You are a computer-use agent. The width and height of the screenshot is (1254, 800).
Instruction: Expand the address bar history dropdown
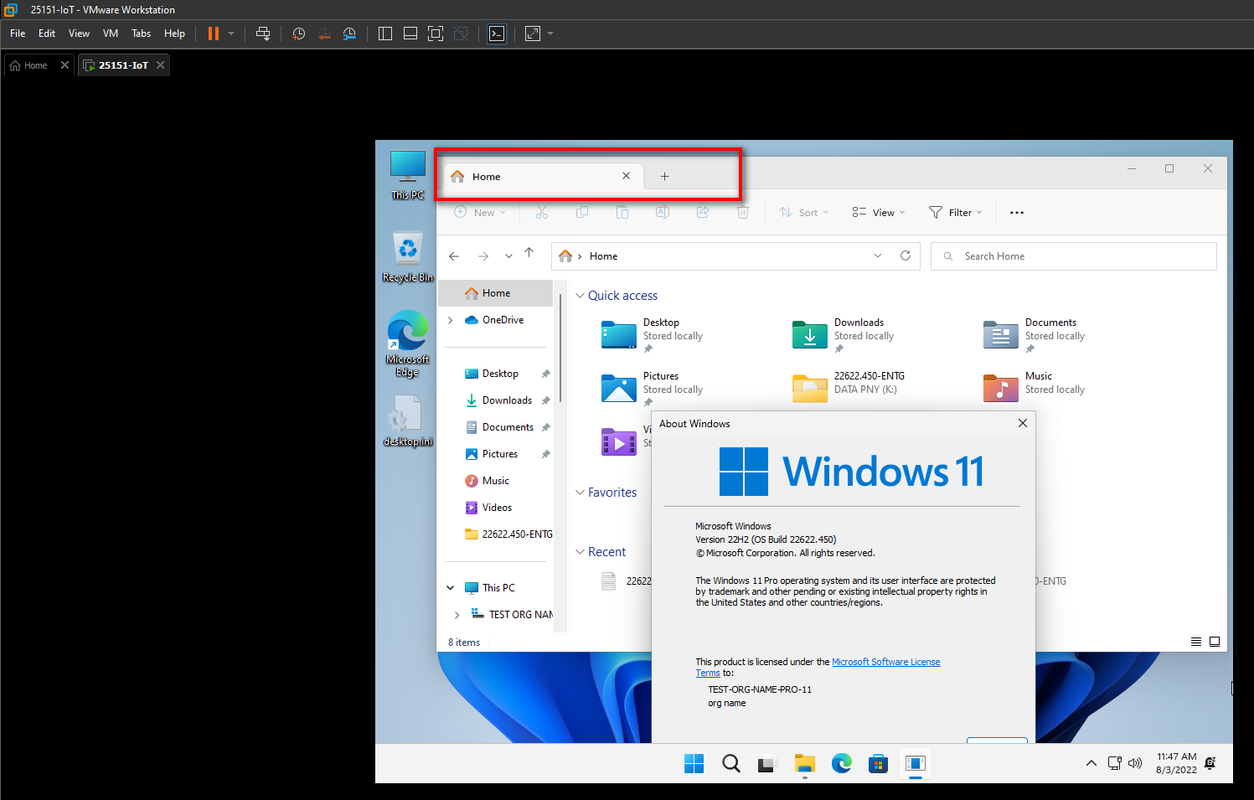878,256
